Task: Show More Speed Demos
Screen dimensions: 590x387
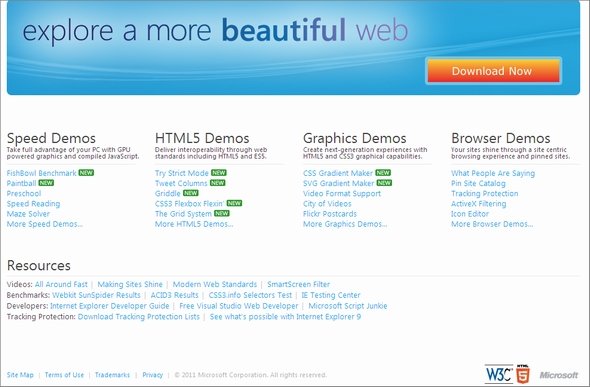Action: pyautogui.click(x=45, y=224)
